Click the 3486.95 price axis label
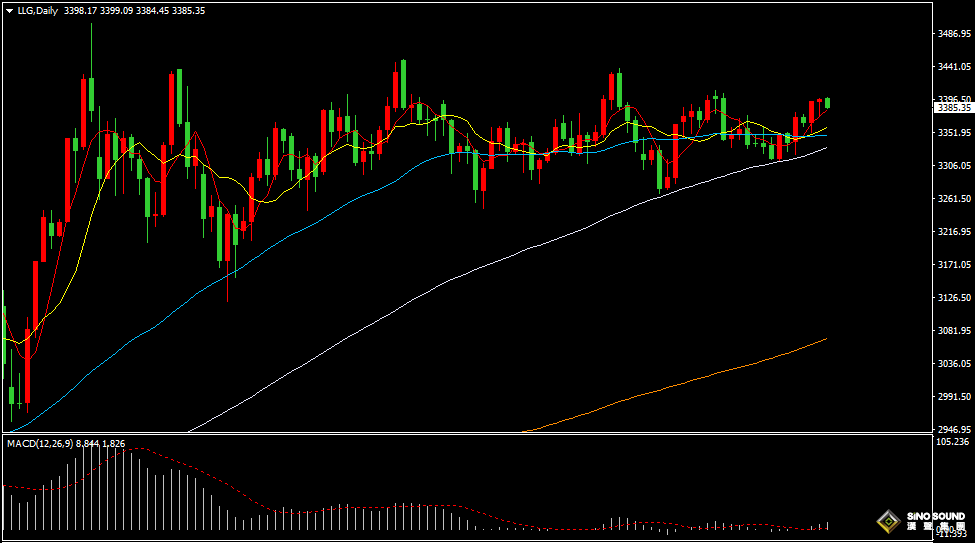Image resolution: width=975 pixels, height=543 pixels. [954, 34]
